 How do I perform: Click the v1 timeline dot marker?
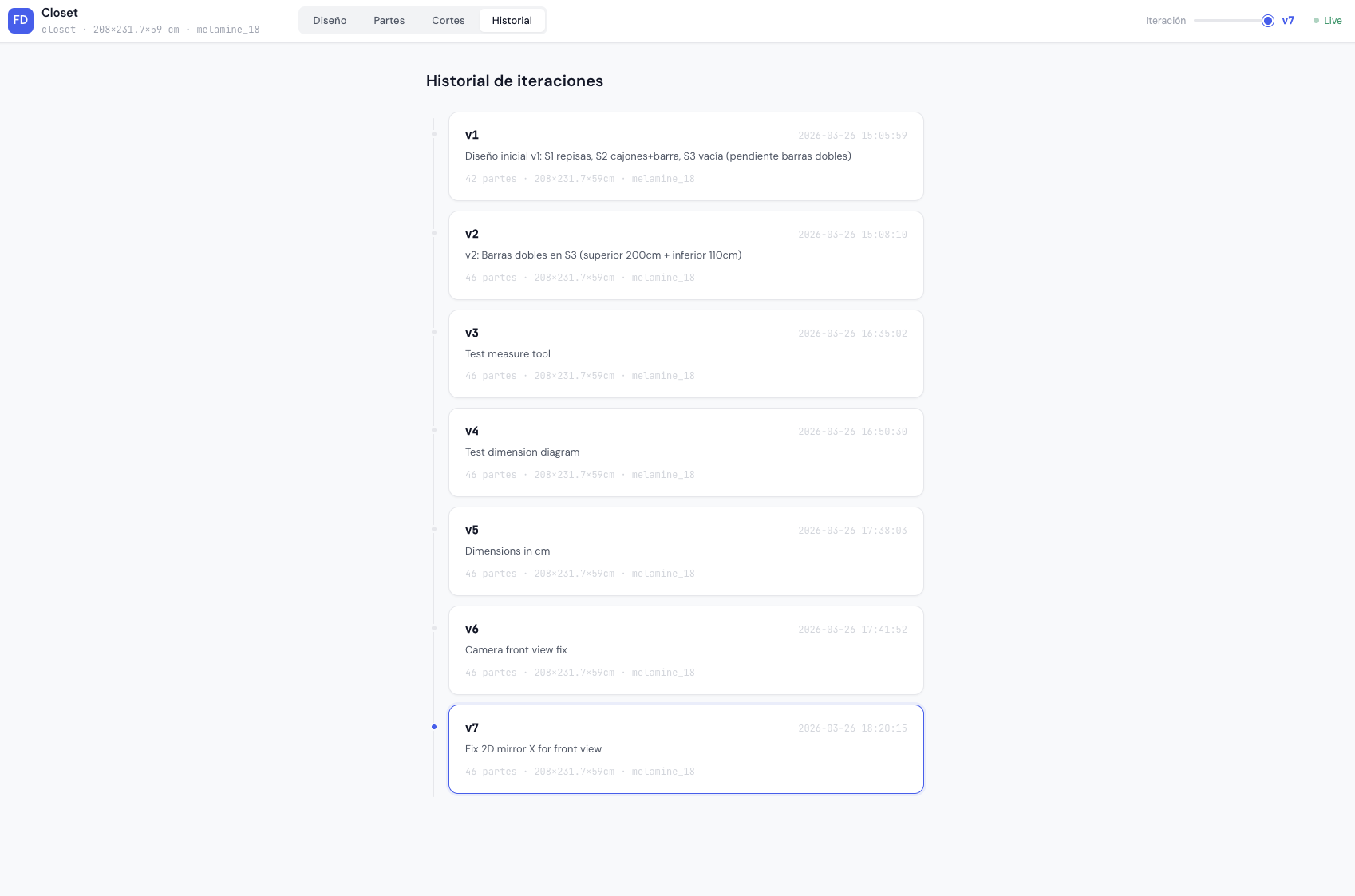(434, 134)
